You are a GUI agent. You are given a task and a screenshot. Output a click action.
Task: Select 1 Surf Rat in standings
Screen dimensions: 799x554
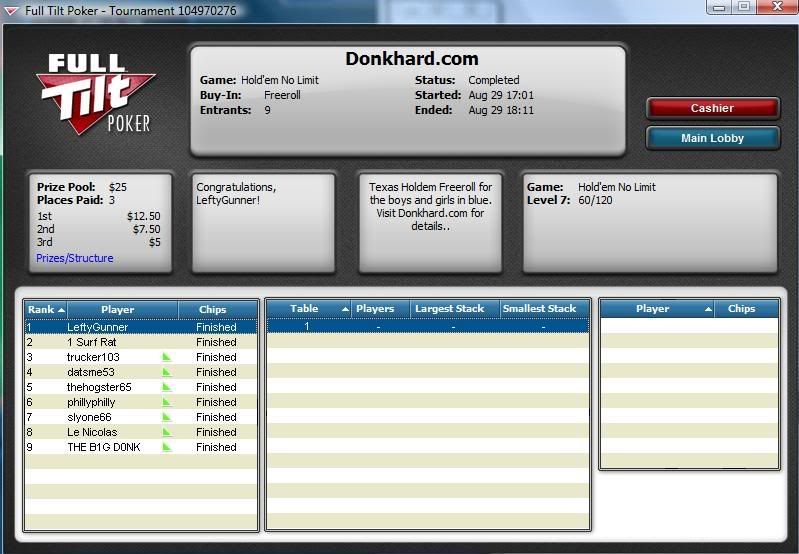pos(141,342)
